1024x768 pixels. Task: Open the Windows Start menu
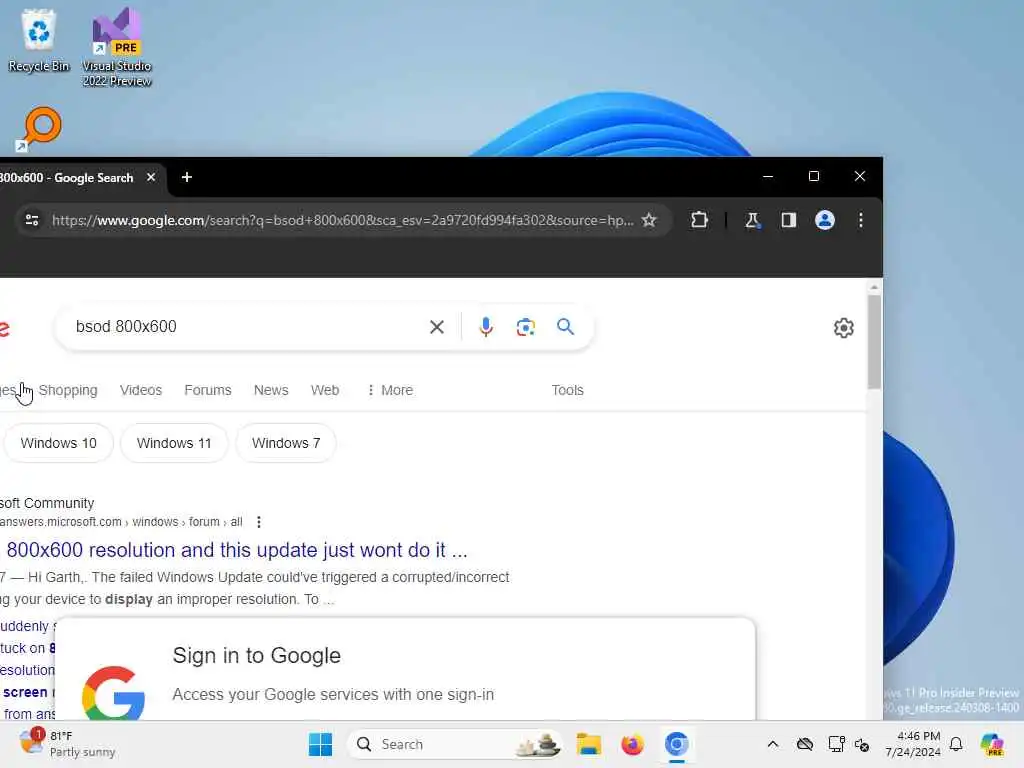click(320, 744)
